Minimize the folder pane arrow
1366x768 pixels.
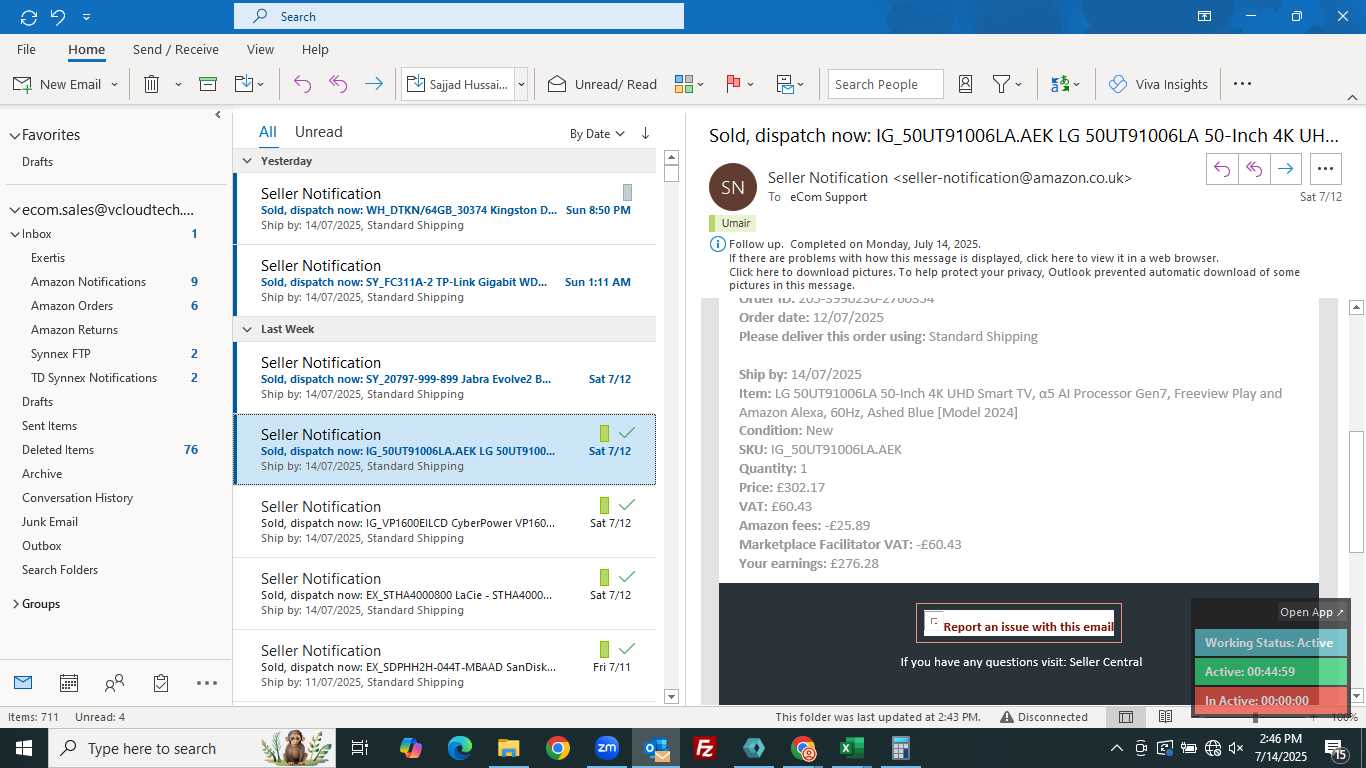(218, 115)
